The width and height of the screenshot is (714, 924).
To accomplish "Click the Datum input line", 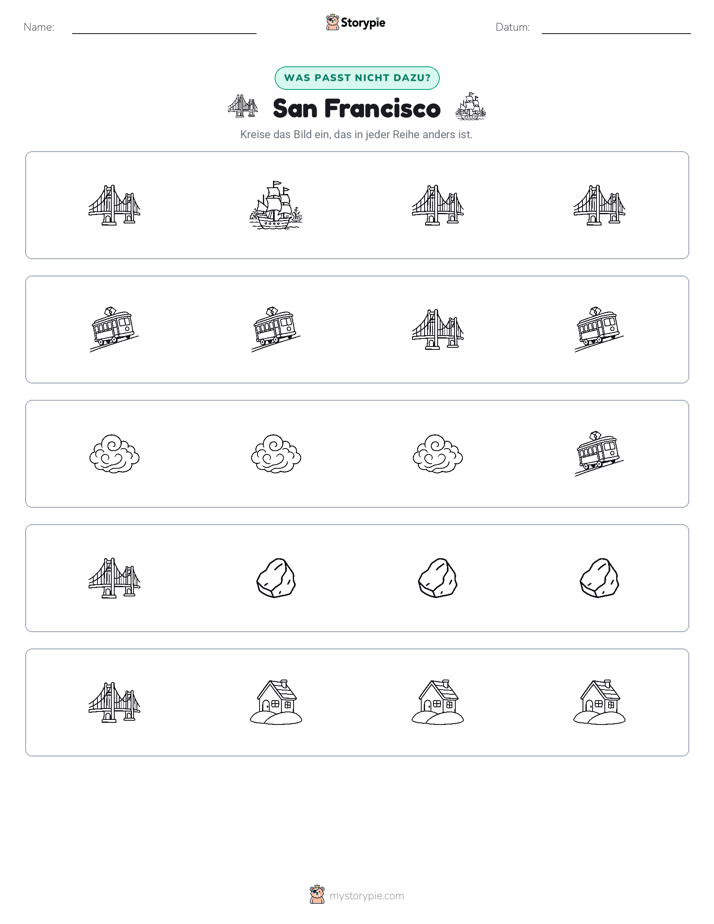I will pos(616,28).
